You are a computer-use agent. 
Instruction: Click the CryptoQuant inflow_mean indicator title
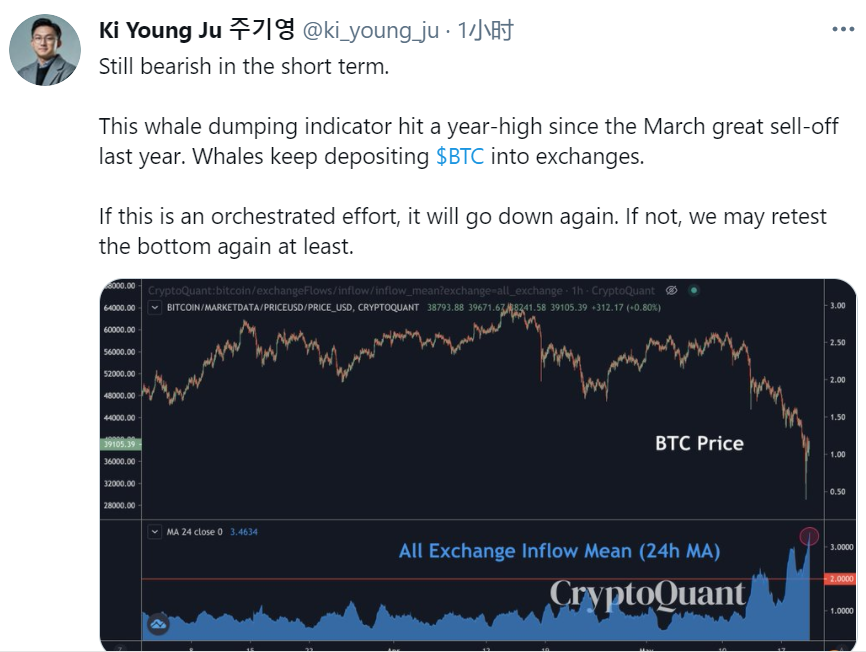(x=401, y=290)
